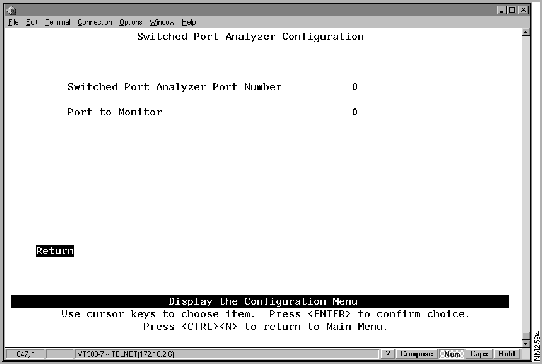The image size is (542, 364).
Task: Click the scrollbar up arrow
Action: click(x=526, y=32)
